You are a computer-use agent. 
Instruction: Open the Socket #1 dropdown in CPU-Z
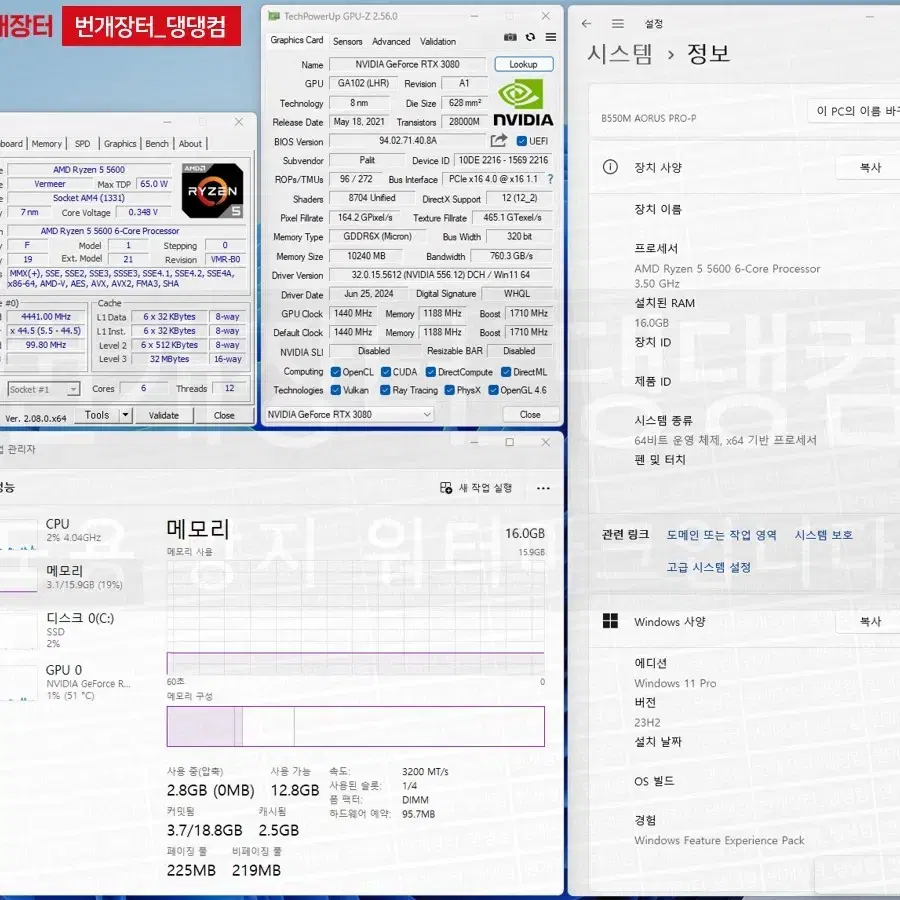43,390
